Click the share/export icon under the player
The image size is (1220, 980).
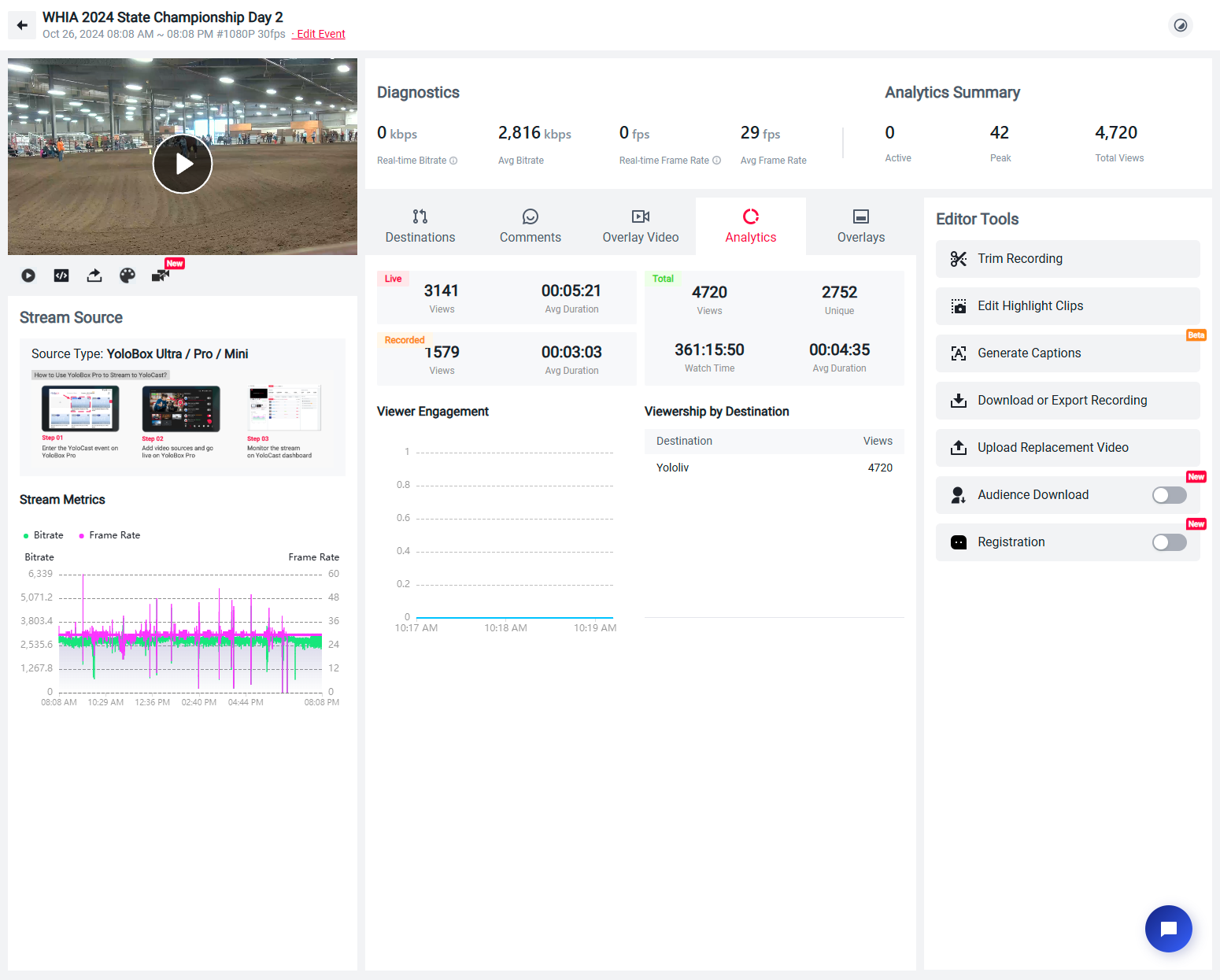point(94,275)
